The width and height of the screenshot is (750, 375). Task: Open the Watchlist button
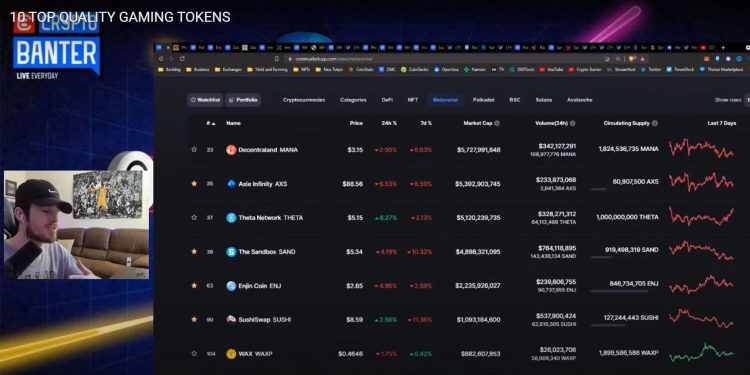[x=205, y=100]
